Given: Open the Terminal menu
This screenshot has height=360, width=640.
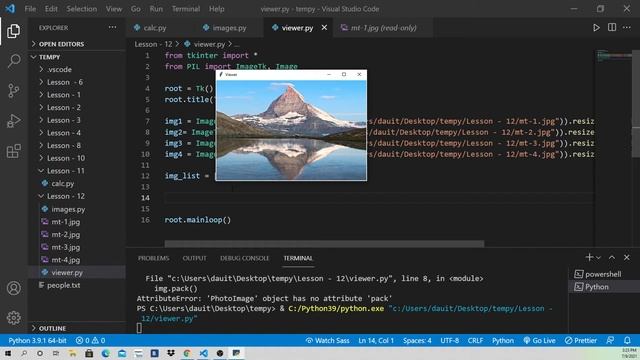Looking at the screenshot, I should tap(186, 9).
